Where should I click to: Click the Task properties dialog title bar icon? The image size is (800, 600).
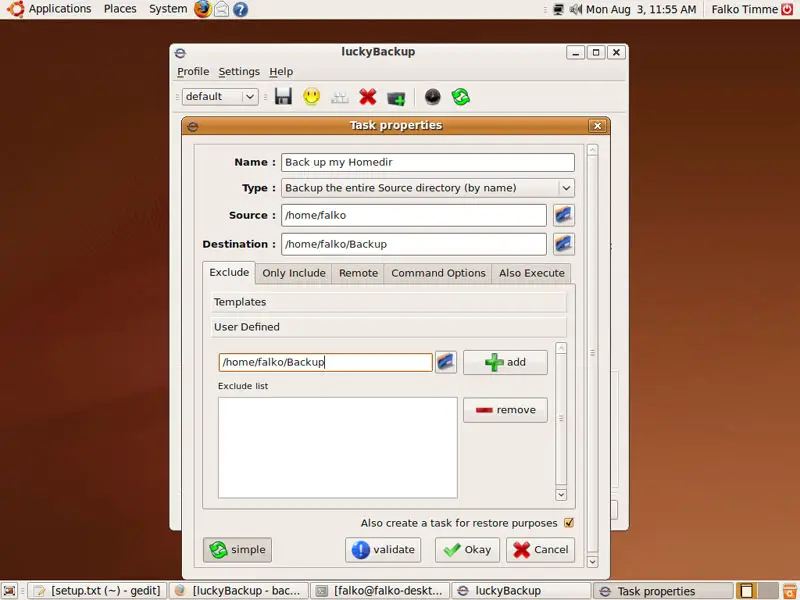tap(192, 126)
